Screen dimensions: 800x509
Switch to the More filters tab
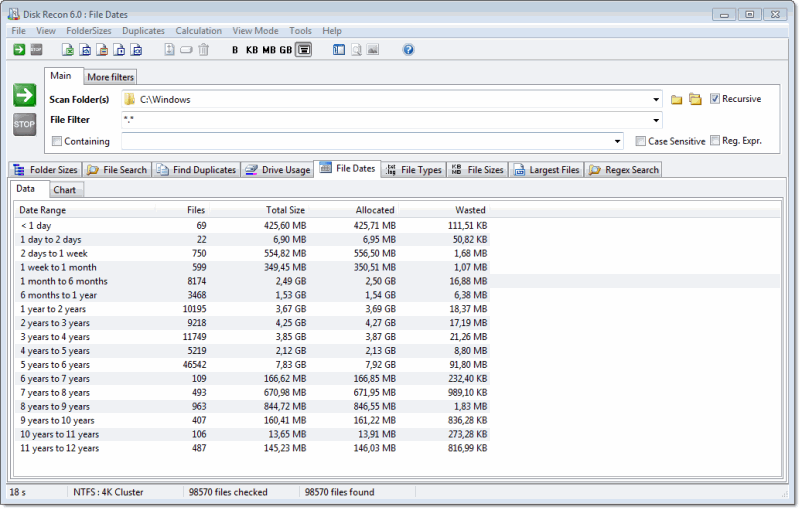coord(110,77)
